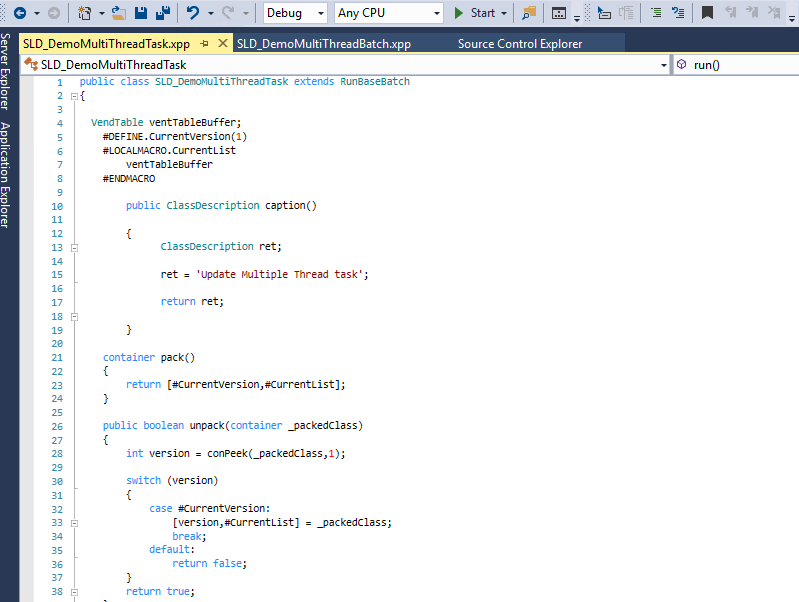Viewport: 799px width, 602px height.
Task: Click the display object member list icon
Action: (x=604, y=13)
